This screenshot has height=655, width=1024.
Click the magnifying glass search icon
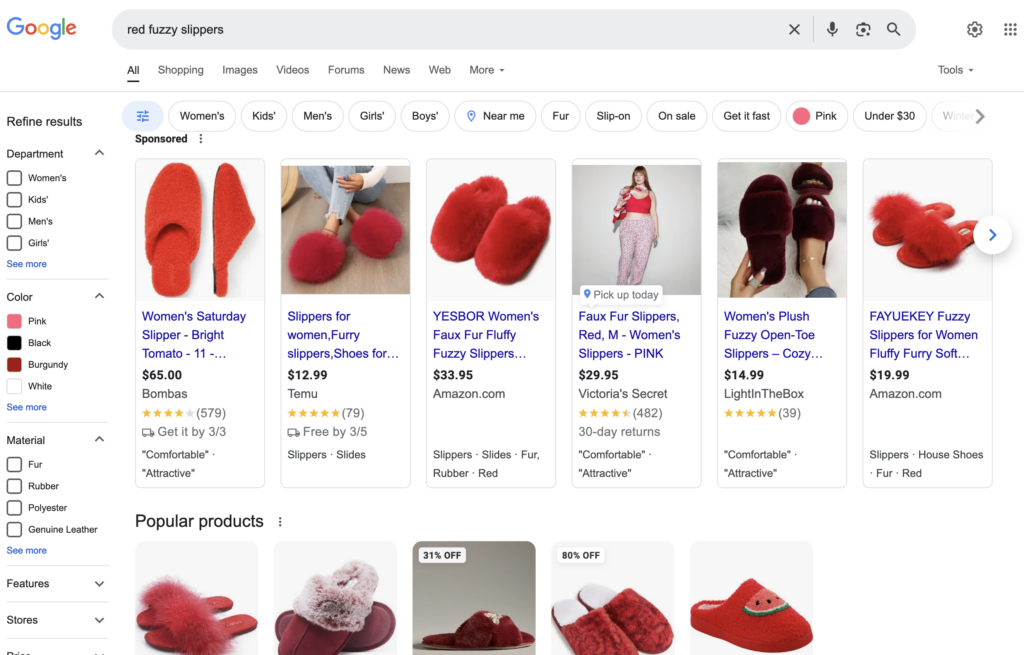[893, 29]
